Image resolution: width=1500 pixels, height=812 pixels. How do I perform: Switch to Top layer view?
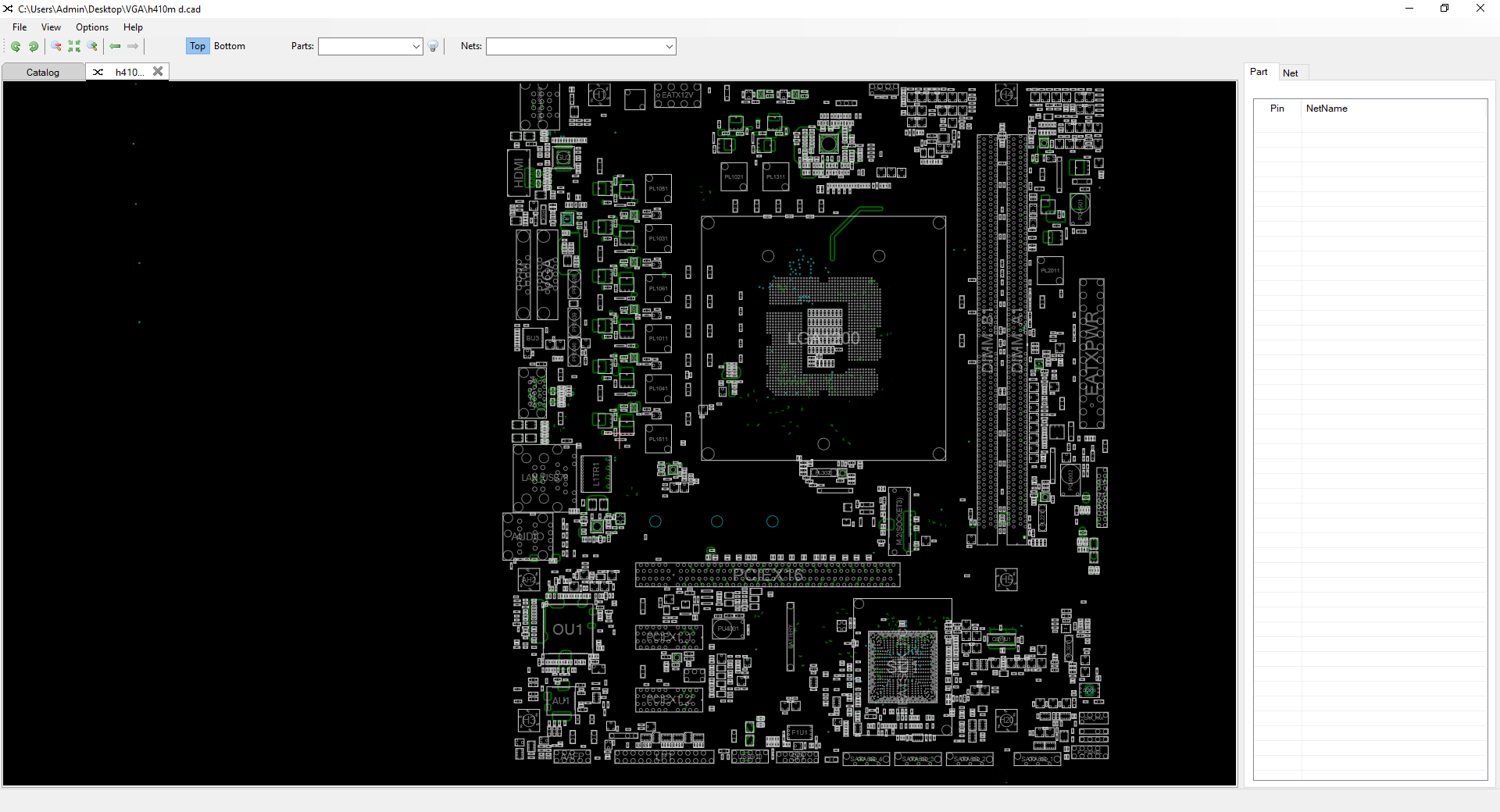198,46
